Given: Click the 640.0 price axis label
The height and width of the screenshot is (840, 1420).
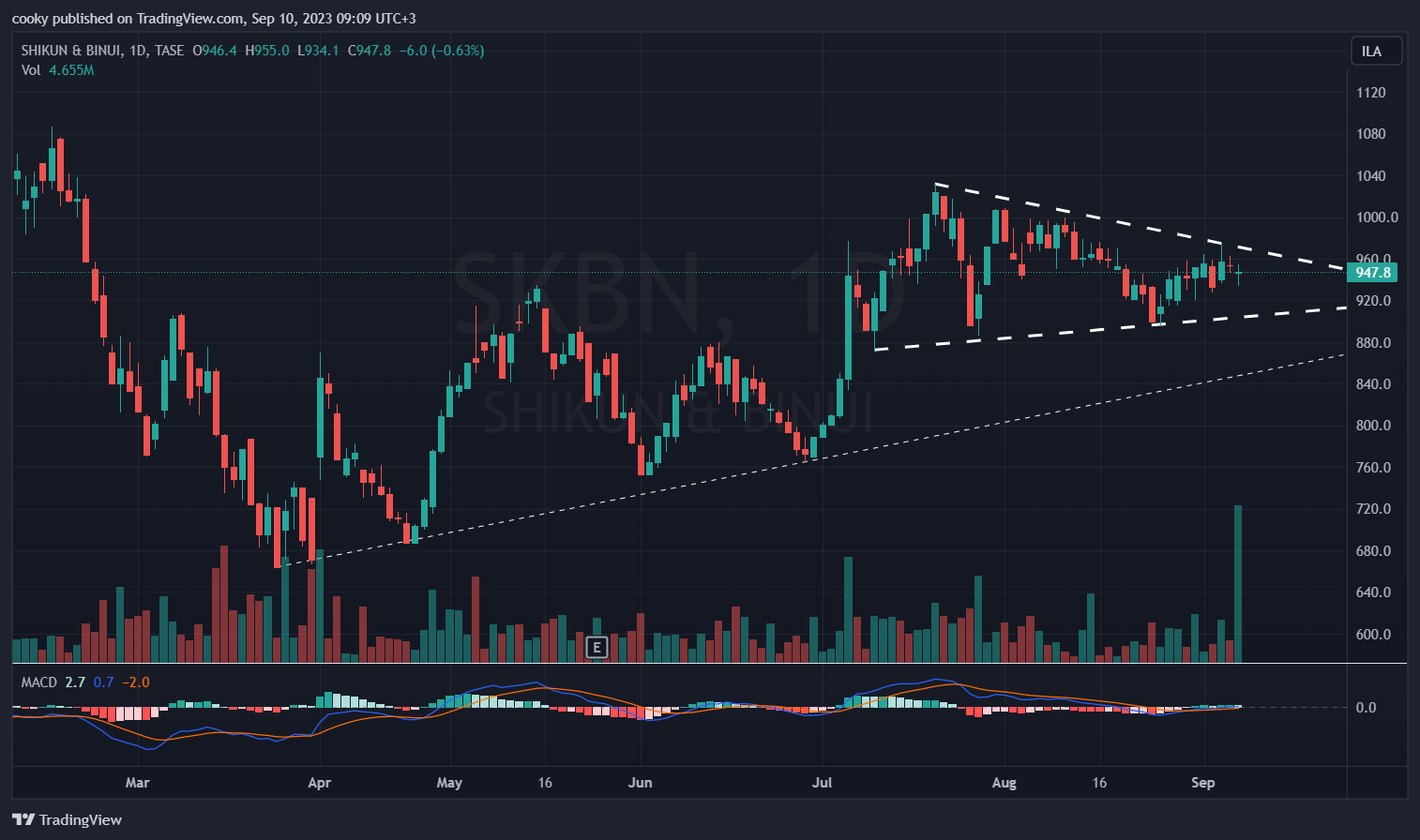Looking at the screenshot, I should [1373, 592].
